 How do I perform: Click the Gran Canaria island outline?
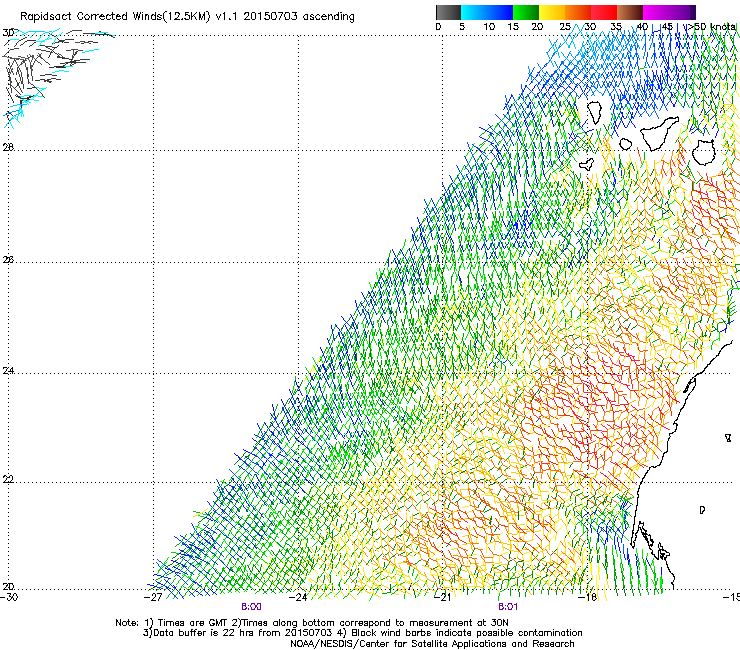click(x=704, y=152)
